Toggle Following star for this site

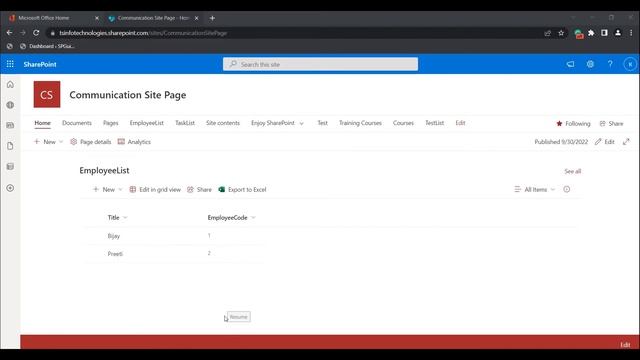[573, 123]
